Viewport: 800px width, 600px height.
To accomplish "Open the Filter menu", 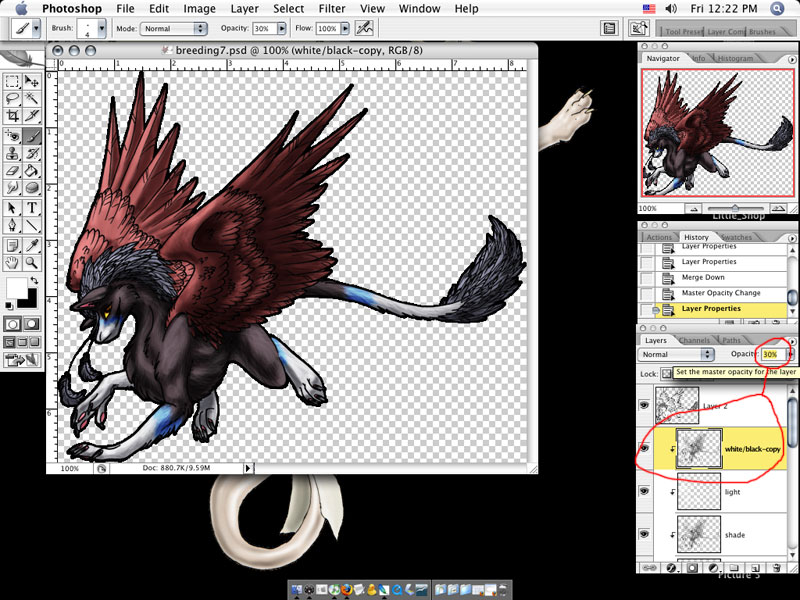I will pyautogui.click(x=332, y=9).
